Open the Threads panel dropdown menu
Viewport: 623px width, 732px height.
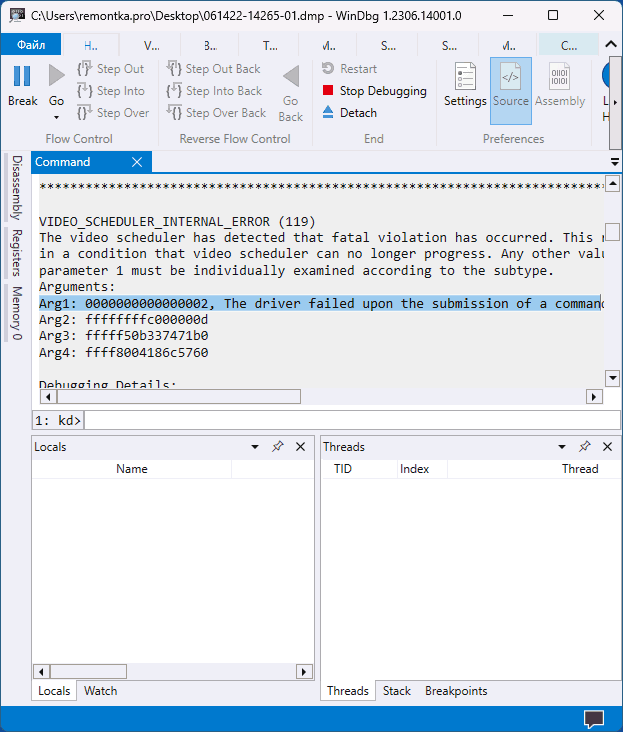[562, 447]
